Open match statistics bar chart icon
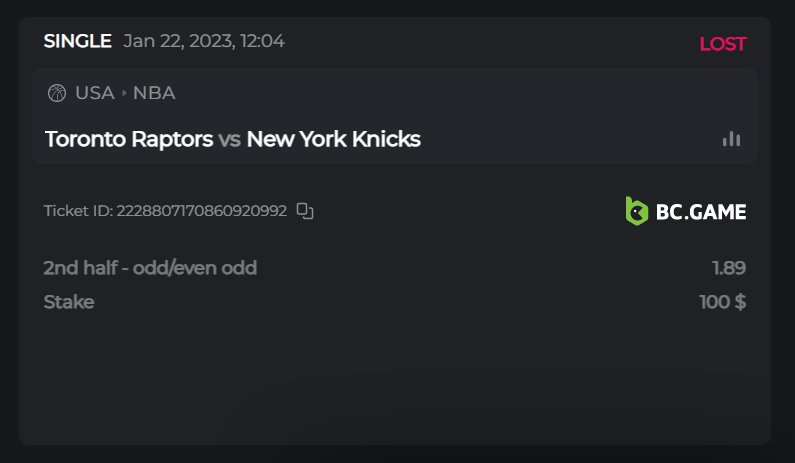 coord(732,139)
